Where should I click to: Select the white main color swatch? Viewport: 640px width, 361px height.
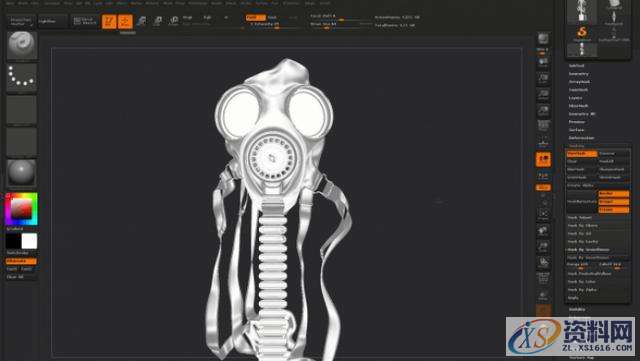[x=29, y=241]
